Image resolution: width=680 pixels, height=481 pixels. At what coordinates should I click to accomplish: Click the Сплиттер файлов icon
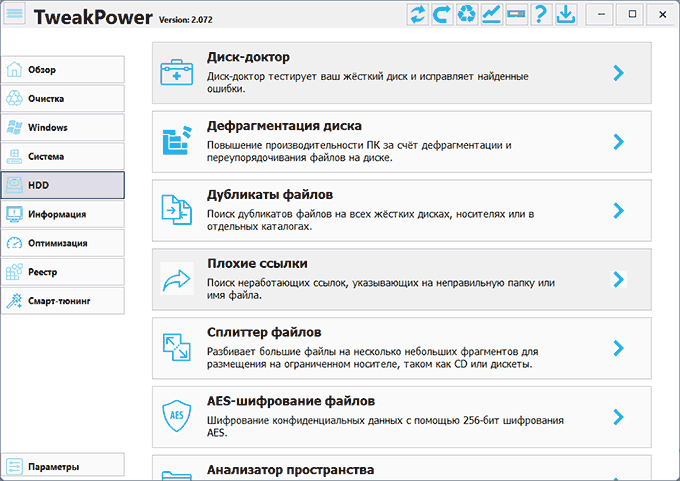177,347
